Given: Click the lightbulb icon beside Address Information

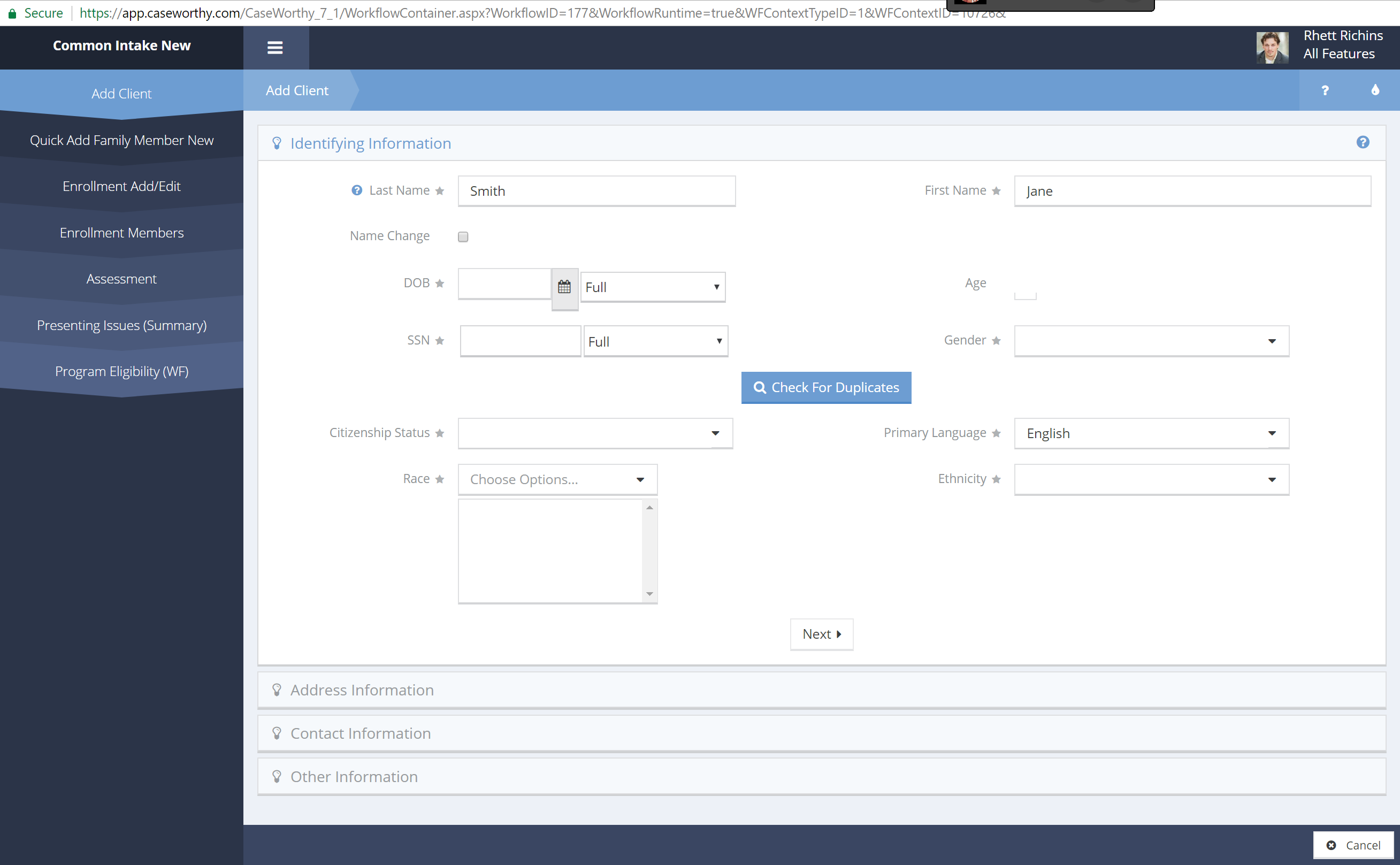Looking at the screenshot, I should click(x=278, y=690).
